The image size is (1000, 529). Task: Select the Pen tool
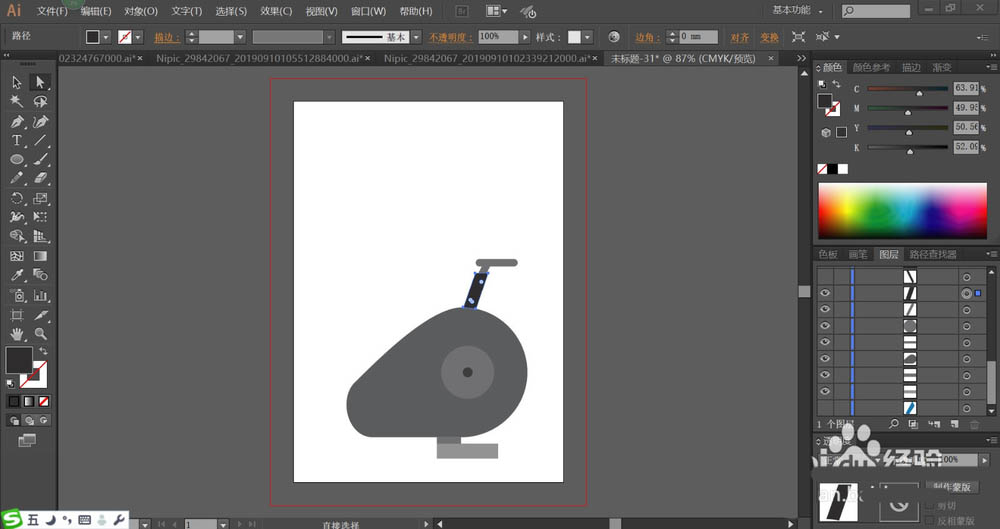pos(17,121)
